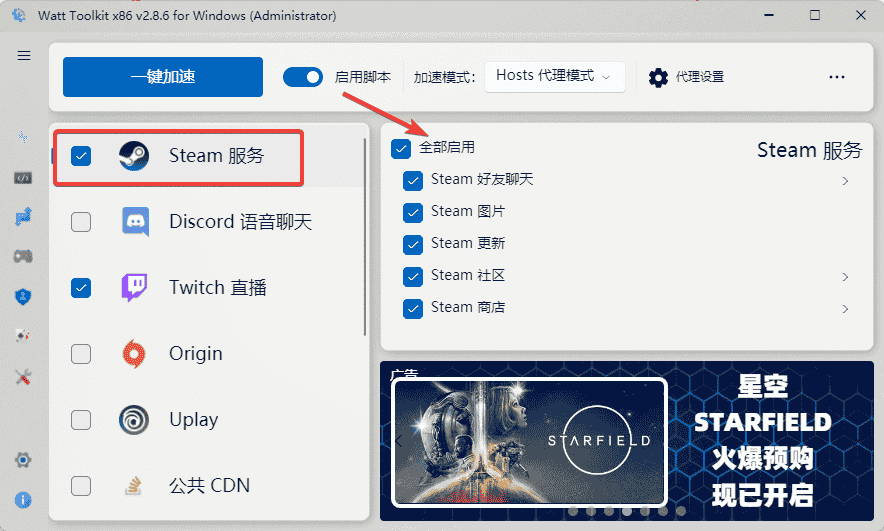Toggle the 启用脚本 switch
Viewport: 884px width, 531px height.
click(x=303, y=77)
